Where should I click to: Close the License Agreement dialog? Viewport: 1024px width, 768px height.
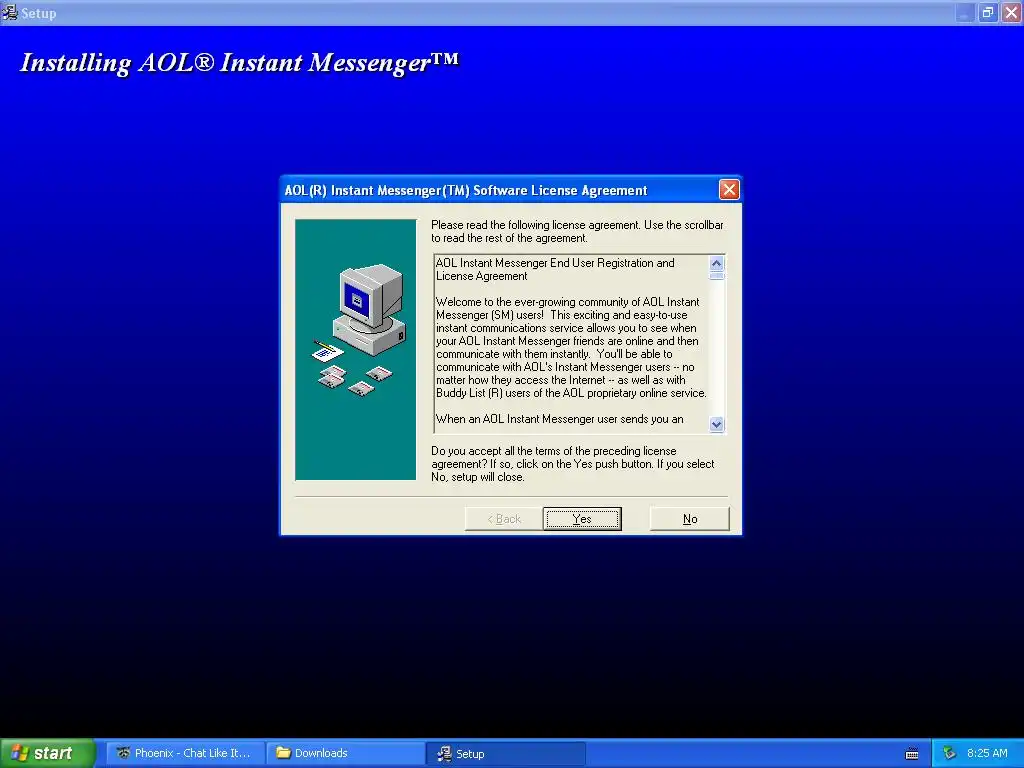pos(729,189)
